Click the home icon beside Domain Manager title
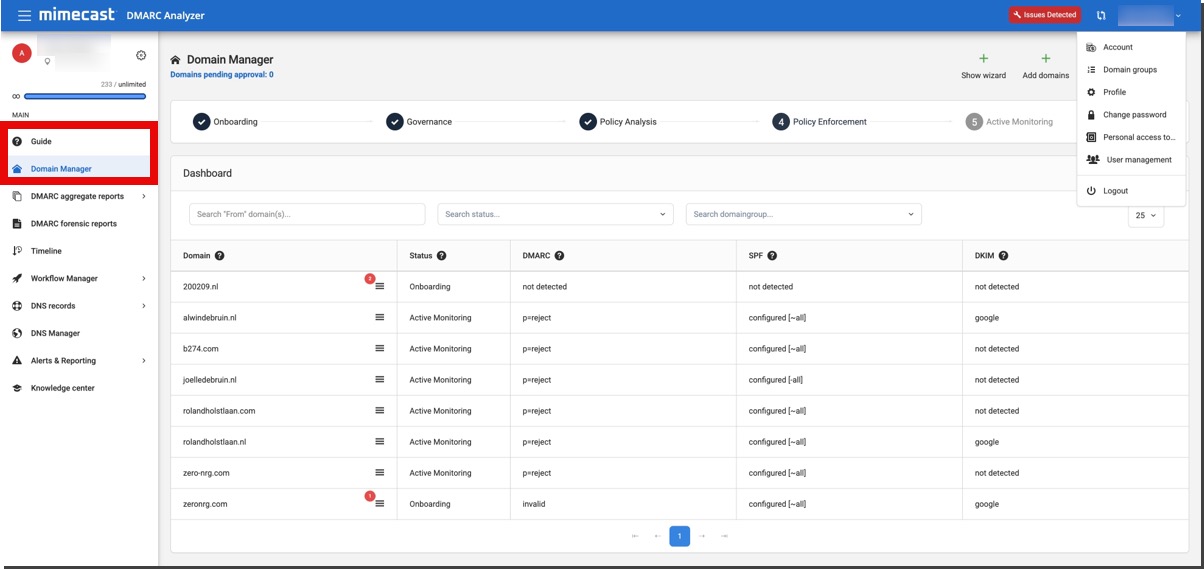The width and height of the screenshot is (1204, 569). tap(176, 60)
